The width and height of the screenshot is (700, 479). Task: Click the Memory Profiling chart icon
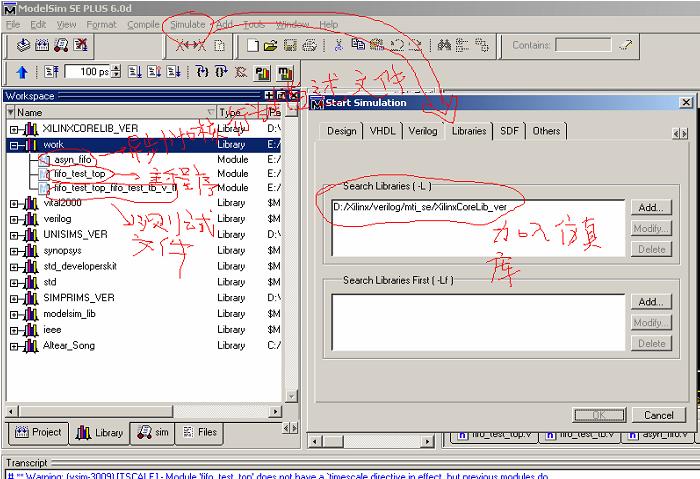[285, 73]
